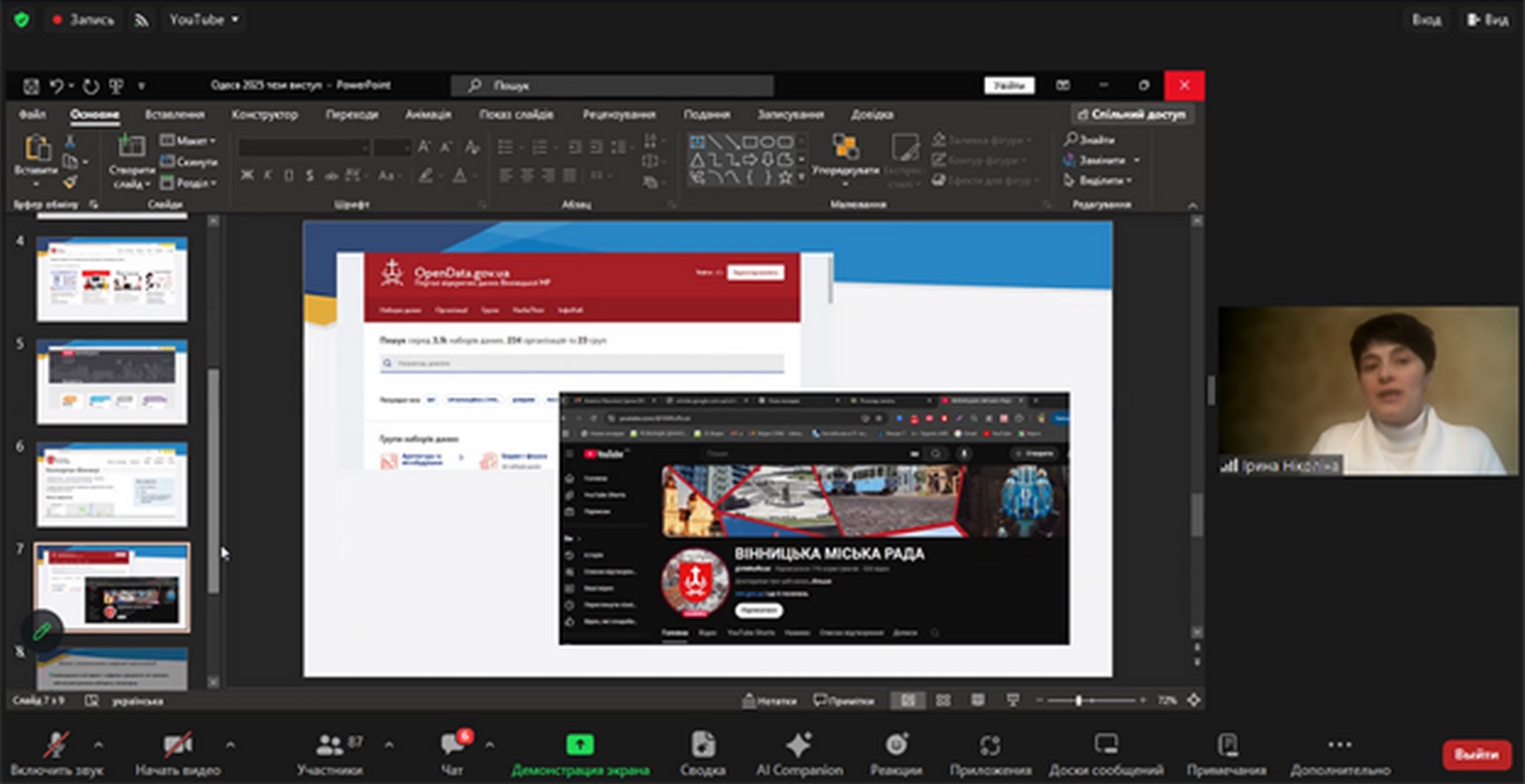1525x784 pixels.
Task: Adjust the PowerPoint zoom slider
Action: click(x=1078, y=701)
